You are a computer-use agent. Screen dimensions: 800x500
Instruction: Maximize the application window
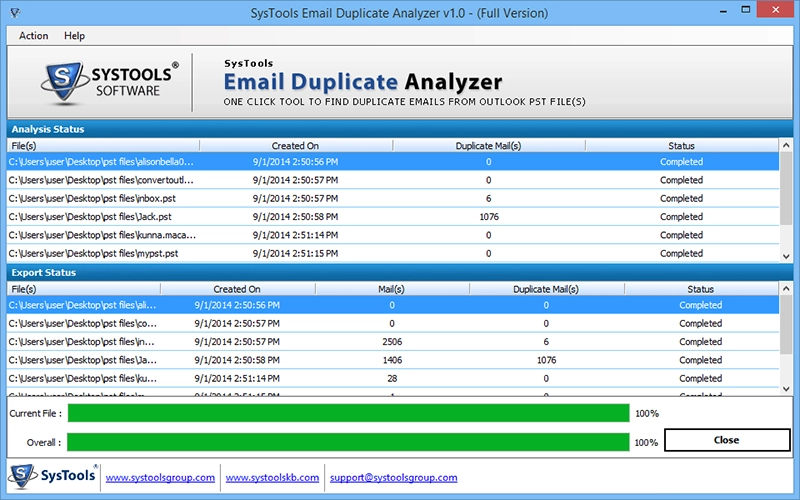[745, 10]
